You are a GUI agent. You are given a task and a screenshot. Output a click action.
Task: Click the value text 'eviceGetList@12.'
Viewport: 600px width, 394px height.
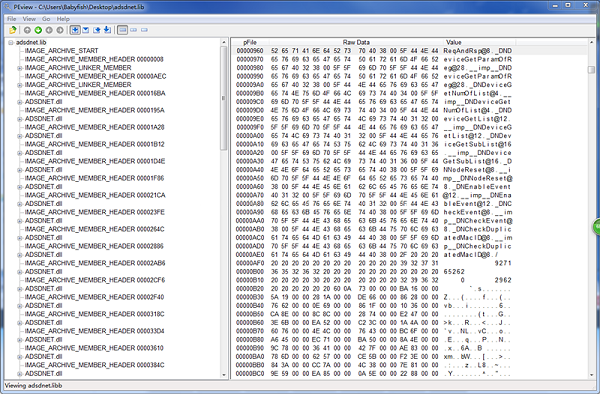[476, 119]
